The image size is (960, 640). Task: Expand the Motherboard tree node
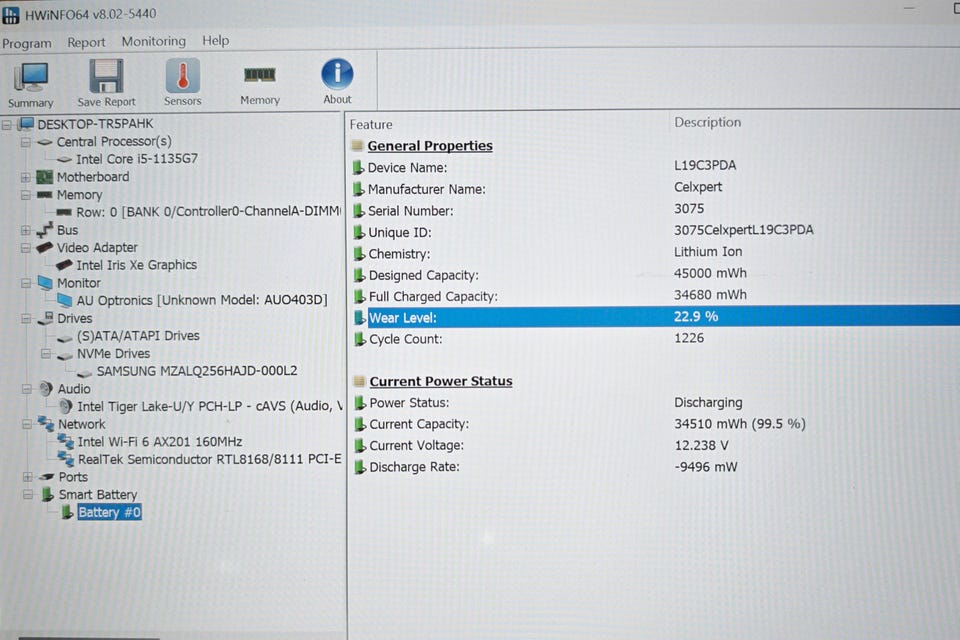coord(26,178)
